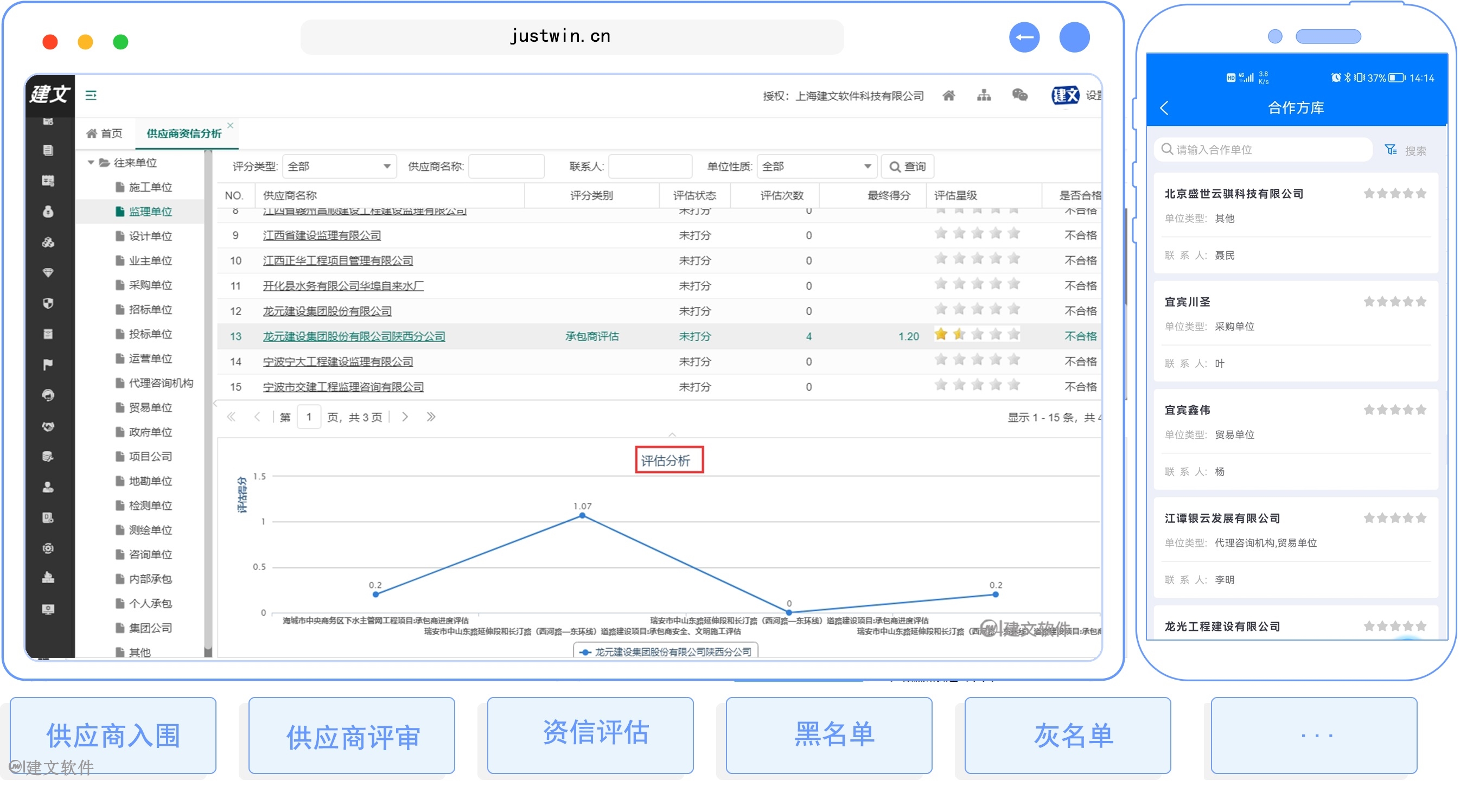Click the 联系人 input field

[650, 167]
